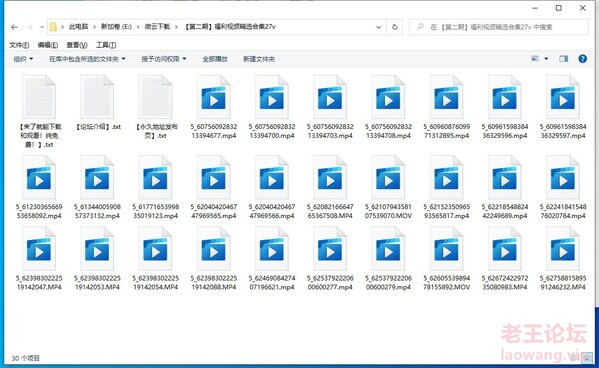Open the recent locations dropdown arrow
Image resolution: width=599 pixels, height=368 pixels.
point(42,27)
